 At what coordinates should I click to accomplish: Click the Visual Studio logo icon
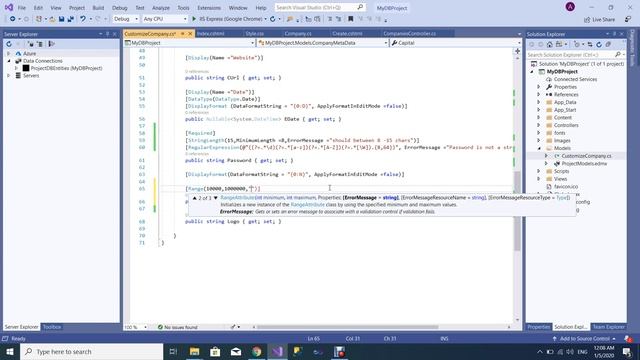(9, 7)
